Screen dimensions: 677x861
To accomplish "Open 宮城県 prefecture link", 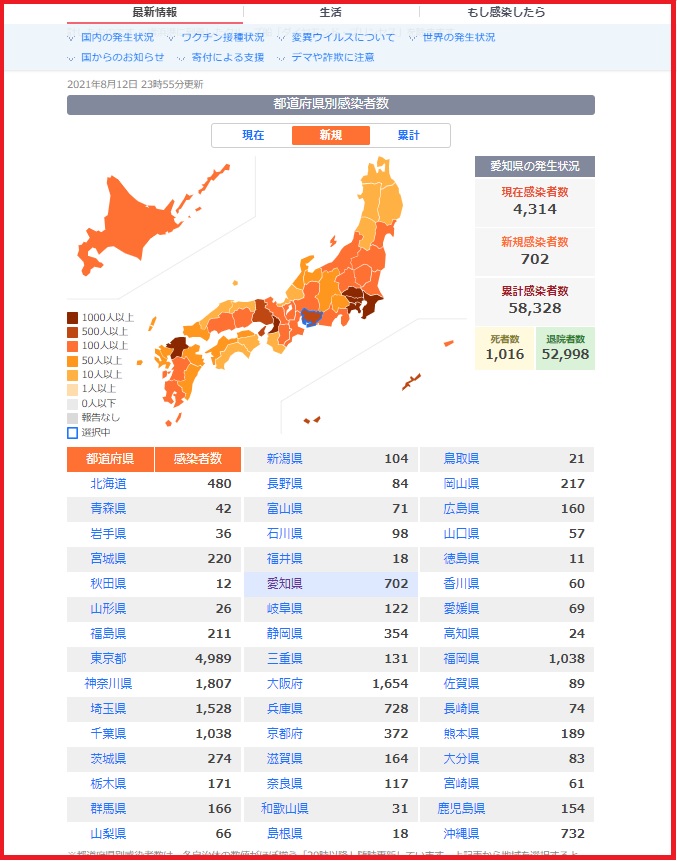I will 108,558.
